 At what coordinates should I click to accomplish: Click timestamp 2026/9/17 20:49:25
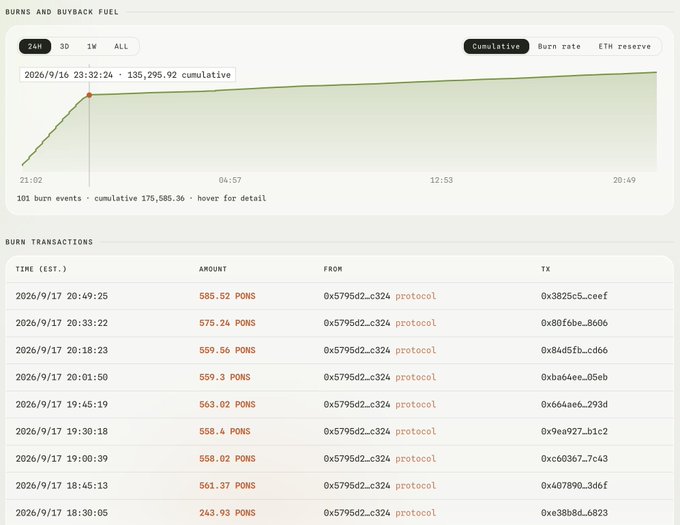[62, 296]
